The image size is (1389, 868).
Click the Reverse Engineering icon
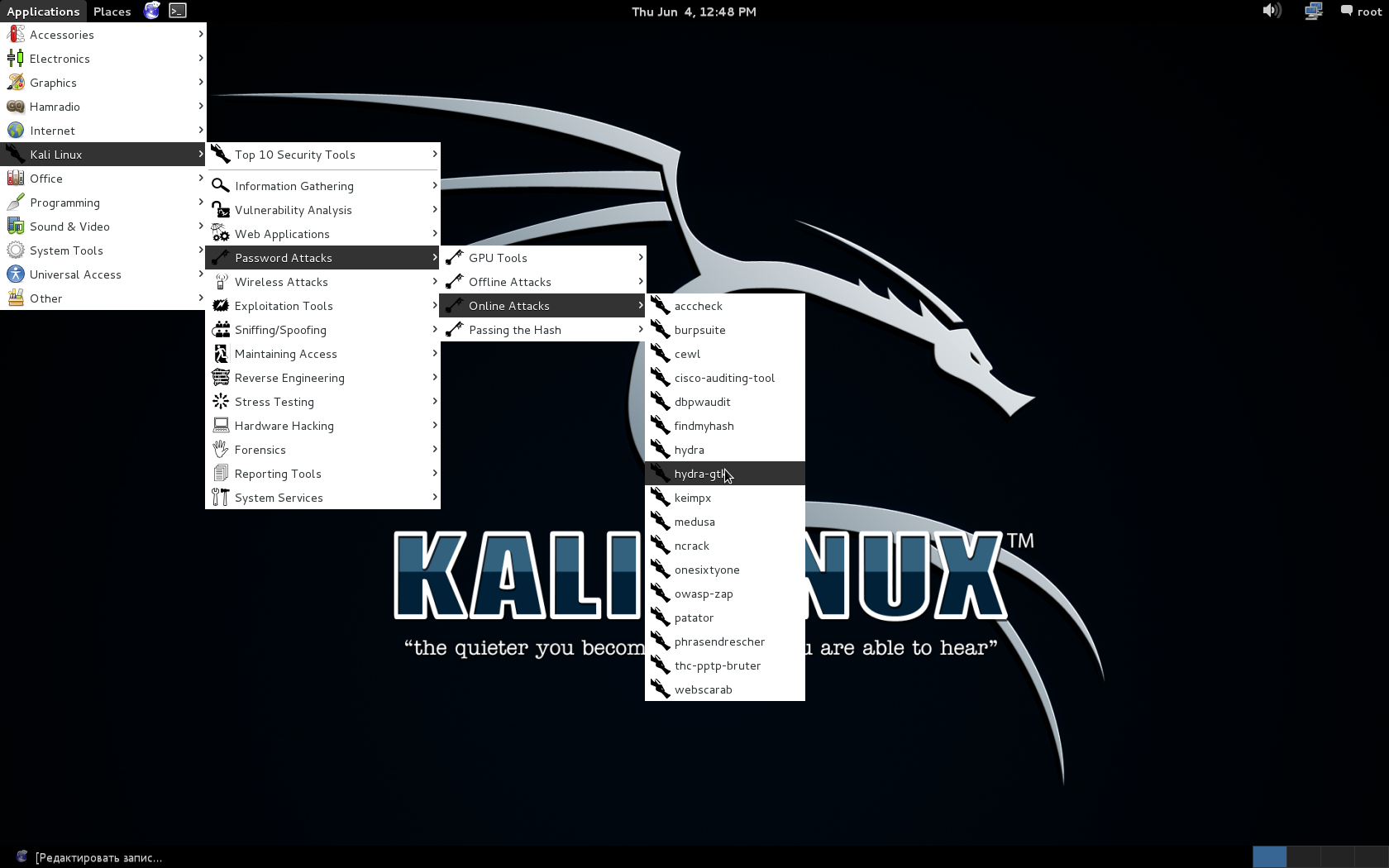pyautogui.click(x=221, y=378)
